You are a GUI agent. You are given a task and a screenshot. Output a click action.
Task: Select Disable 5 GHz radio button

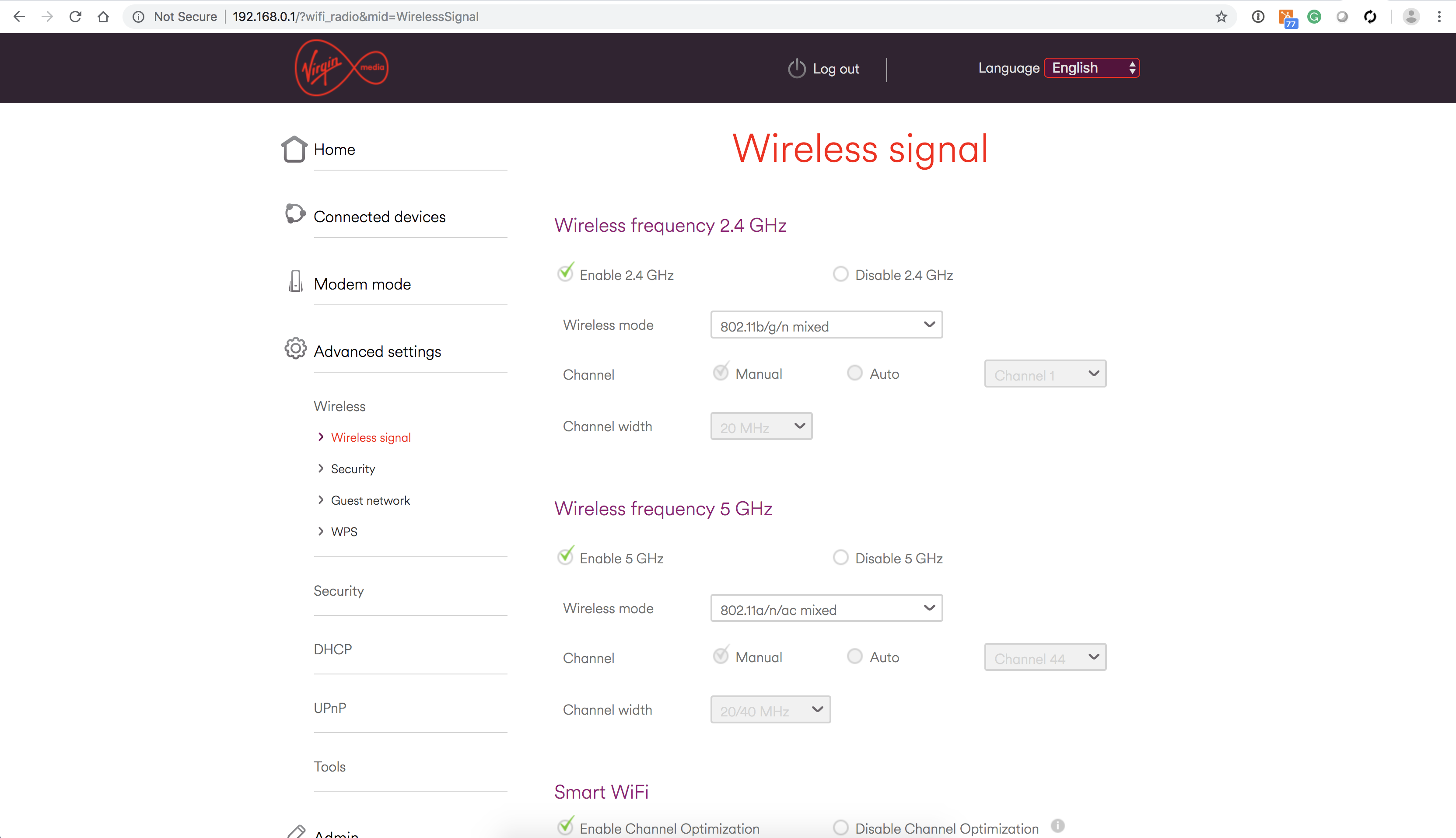[x=840, y=558]
